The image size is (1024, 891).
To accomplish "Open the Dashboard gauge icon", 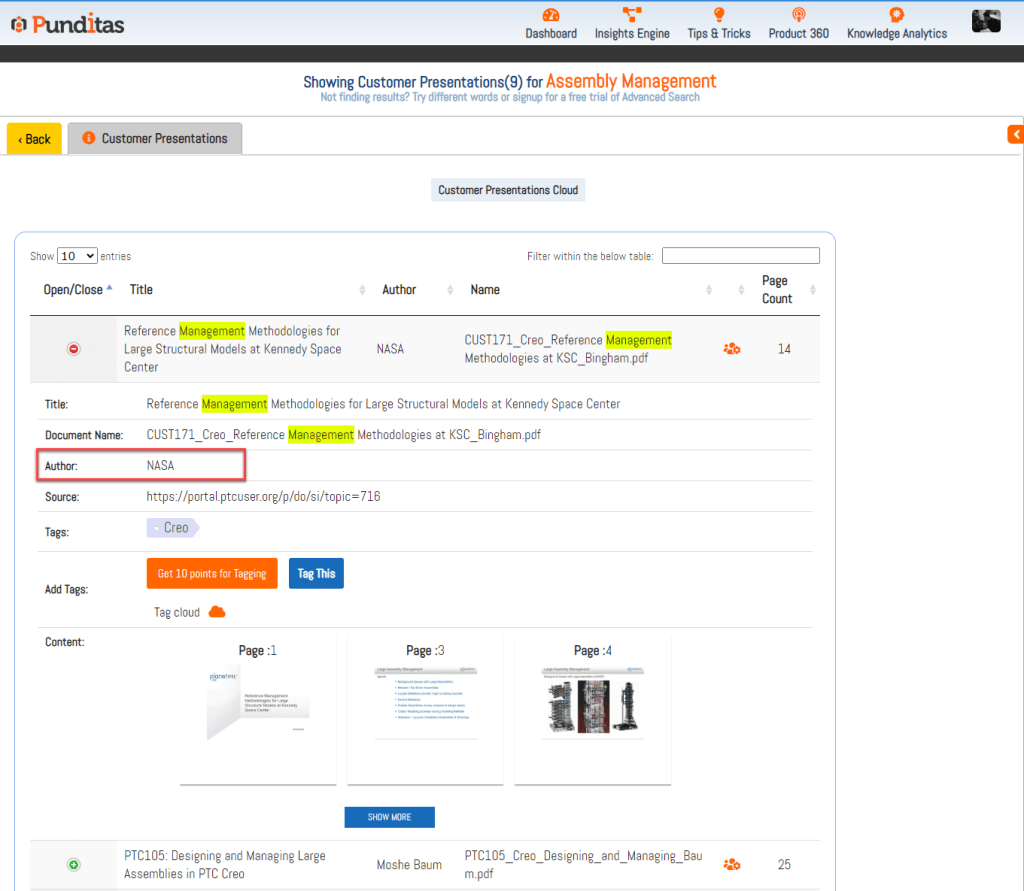I will (551, 15).
